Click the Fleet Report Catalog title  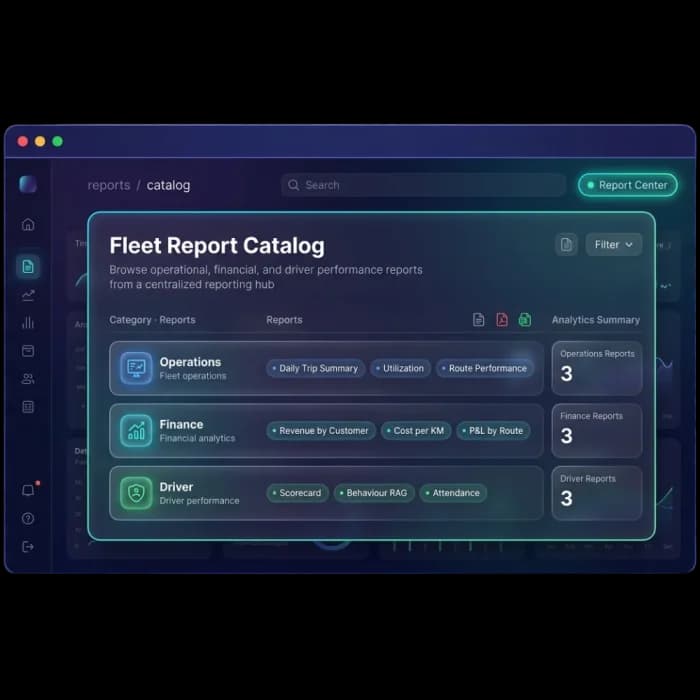pyautogui.click(x=217, y=246)
